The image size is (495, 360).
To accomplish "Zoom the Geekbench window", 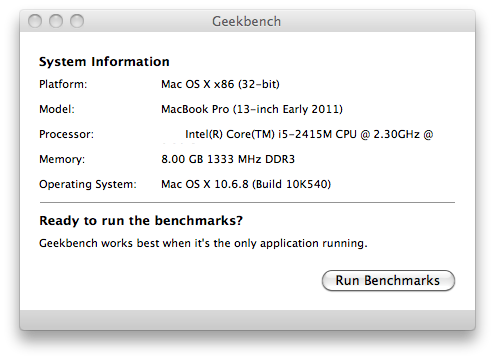I will [x=77, y=21].
